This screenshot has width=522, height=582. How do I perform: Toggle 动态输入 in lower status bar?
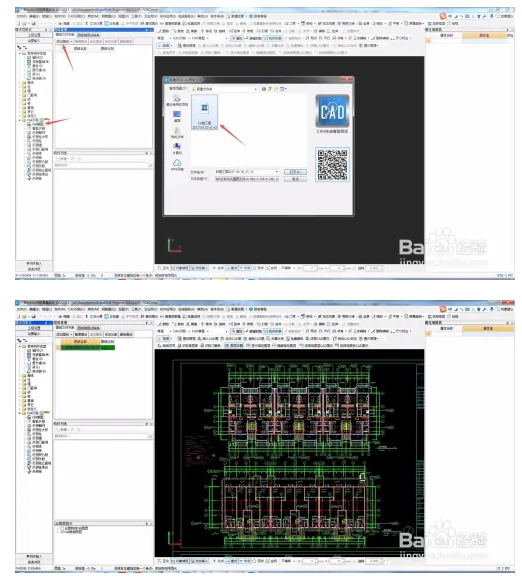tap(200, 561)
